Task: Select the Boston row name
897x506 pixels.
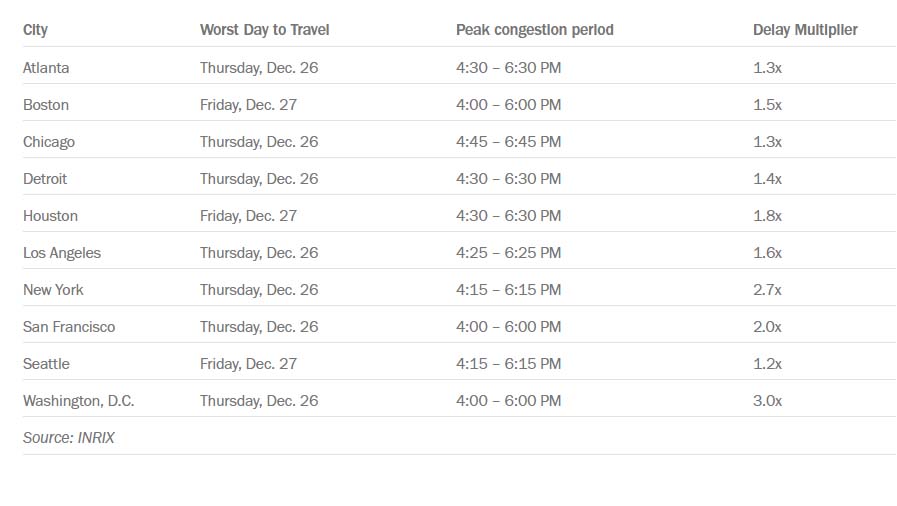Action: coord(46,105)
